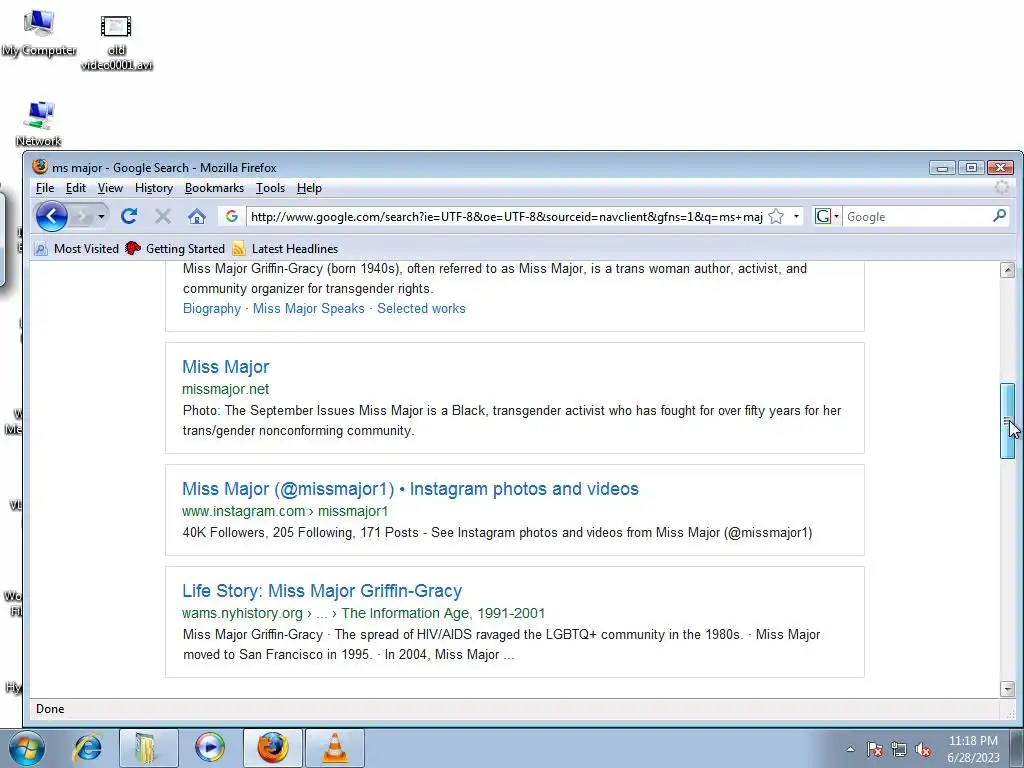Click the Google site favicon in address bar
The height and width of the screenshot is (768, 1024).
(x=232, y=216)
